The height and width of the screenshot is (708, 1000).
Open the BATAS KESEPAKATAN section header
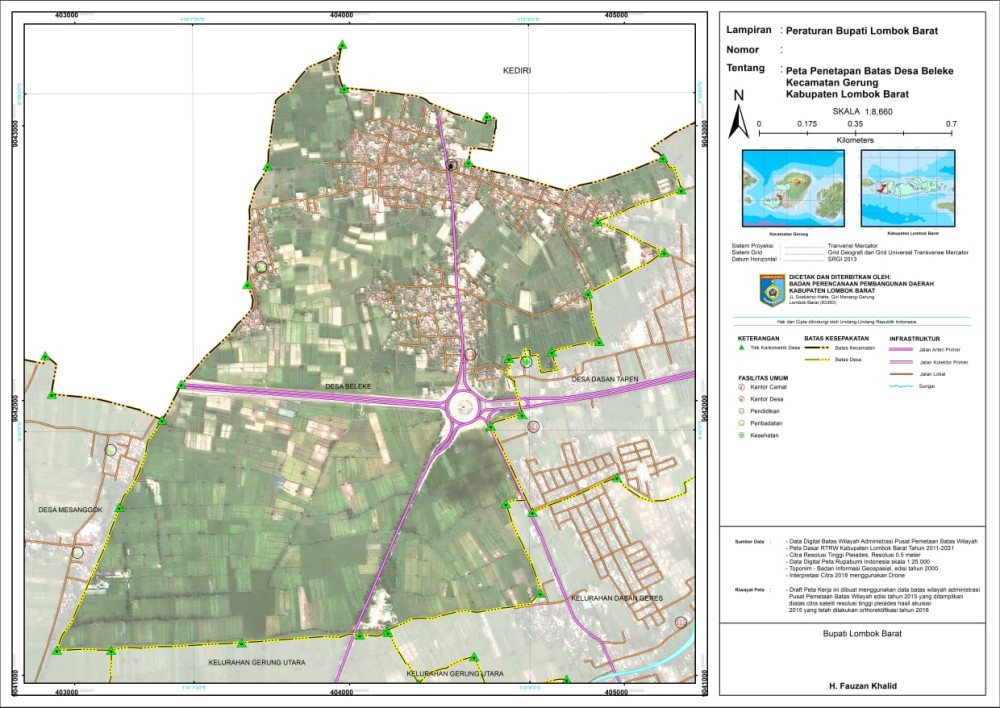tap(836, 338)
